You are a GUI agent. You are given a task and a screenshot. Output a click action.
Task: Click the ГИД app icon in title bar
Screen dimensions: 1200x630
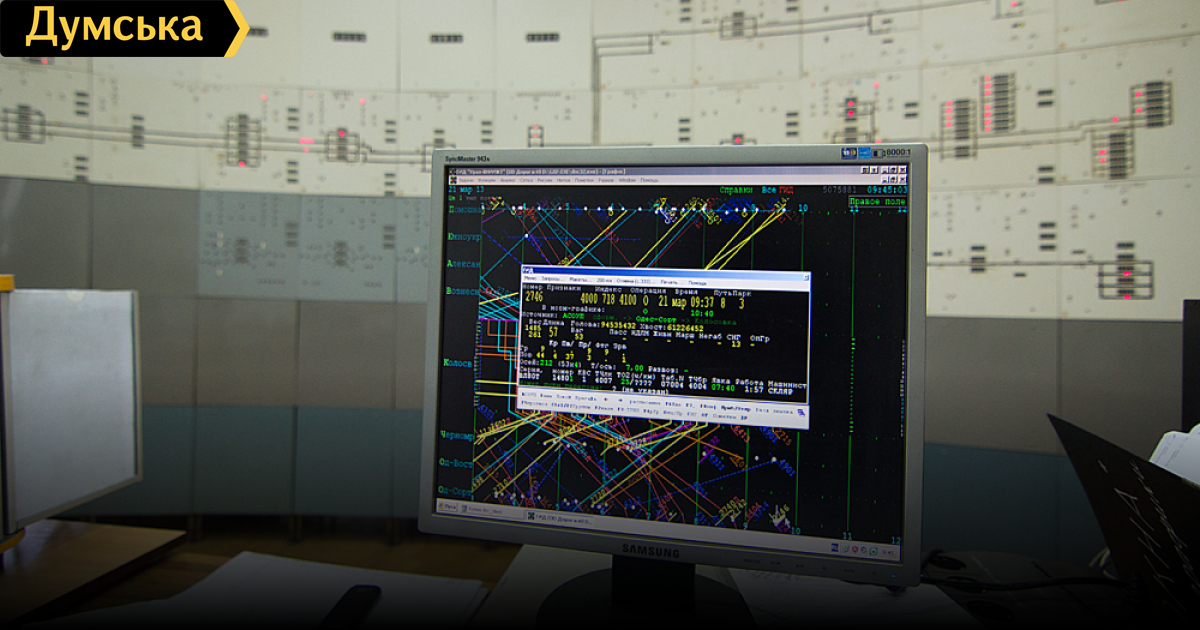pyautogui.click(x=453, y=171)
